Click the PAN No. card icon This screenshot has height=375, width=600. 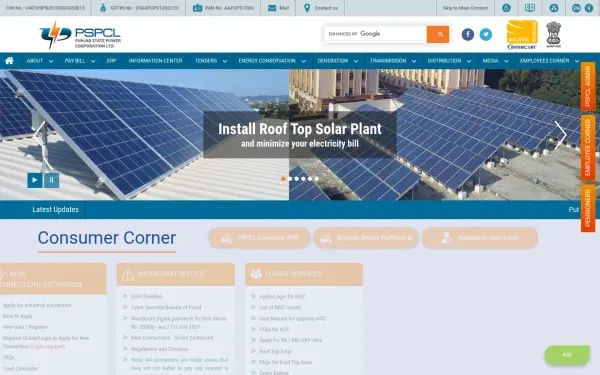click(x=197, y=8)
